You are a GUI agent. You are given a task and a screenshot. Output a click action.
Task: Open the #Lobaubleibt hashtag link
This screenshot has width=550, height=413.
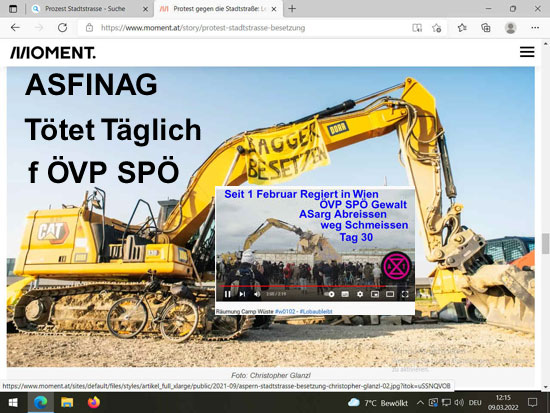(x=316, y=311)
